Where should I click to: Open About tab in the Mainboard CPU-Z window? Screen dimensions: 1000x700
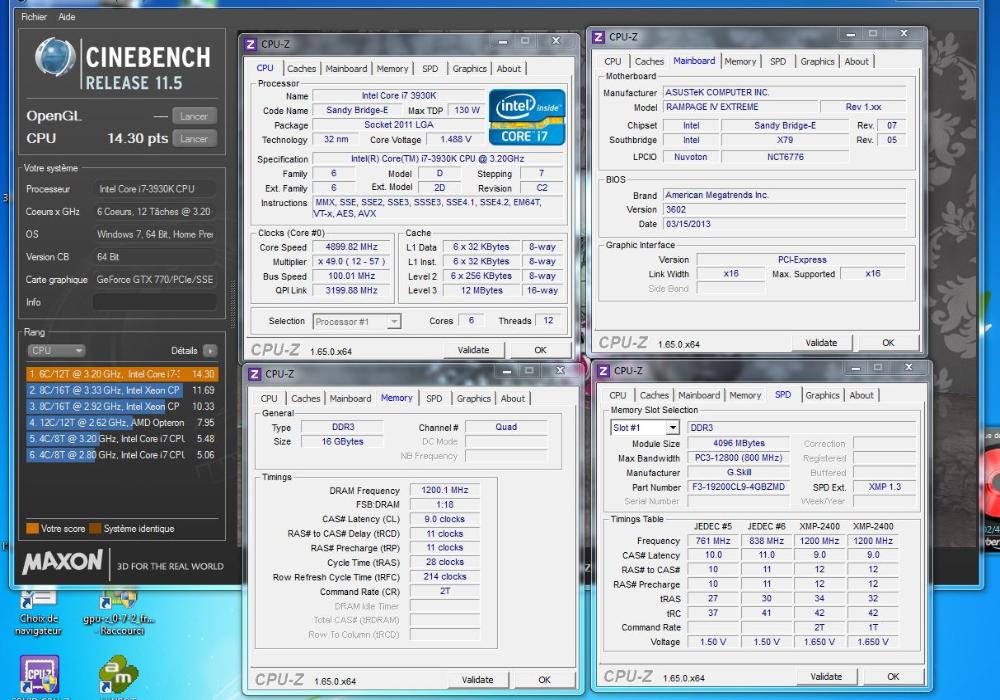click(x=857, y=61)
